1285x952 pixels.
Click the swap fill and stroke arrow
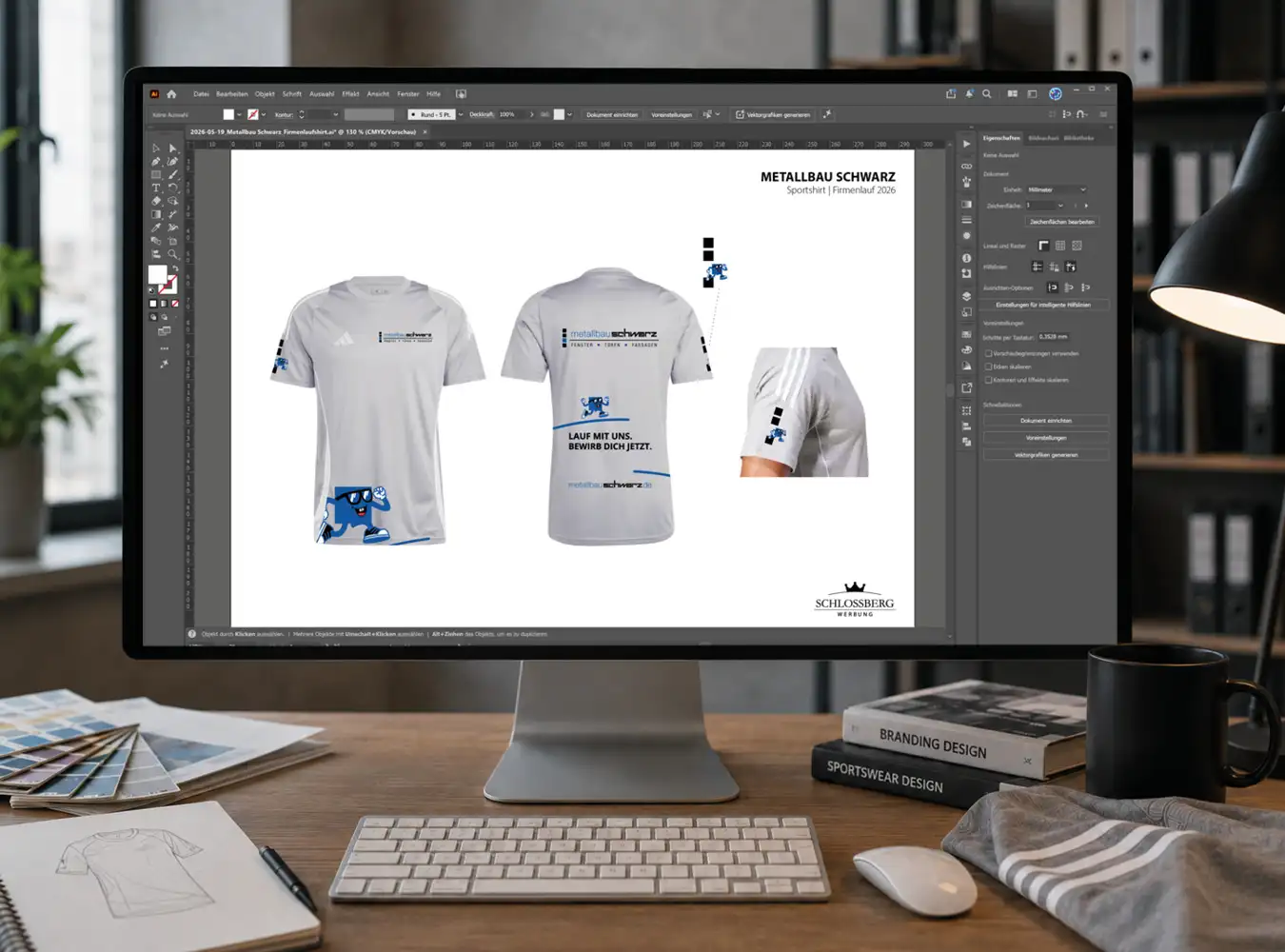click(175, 268)
